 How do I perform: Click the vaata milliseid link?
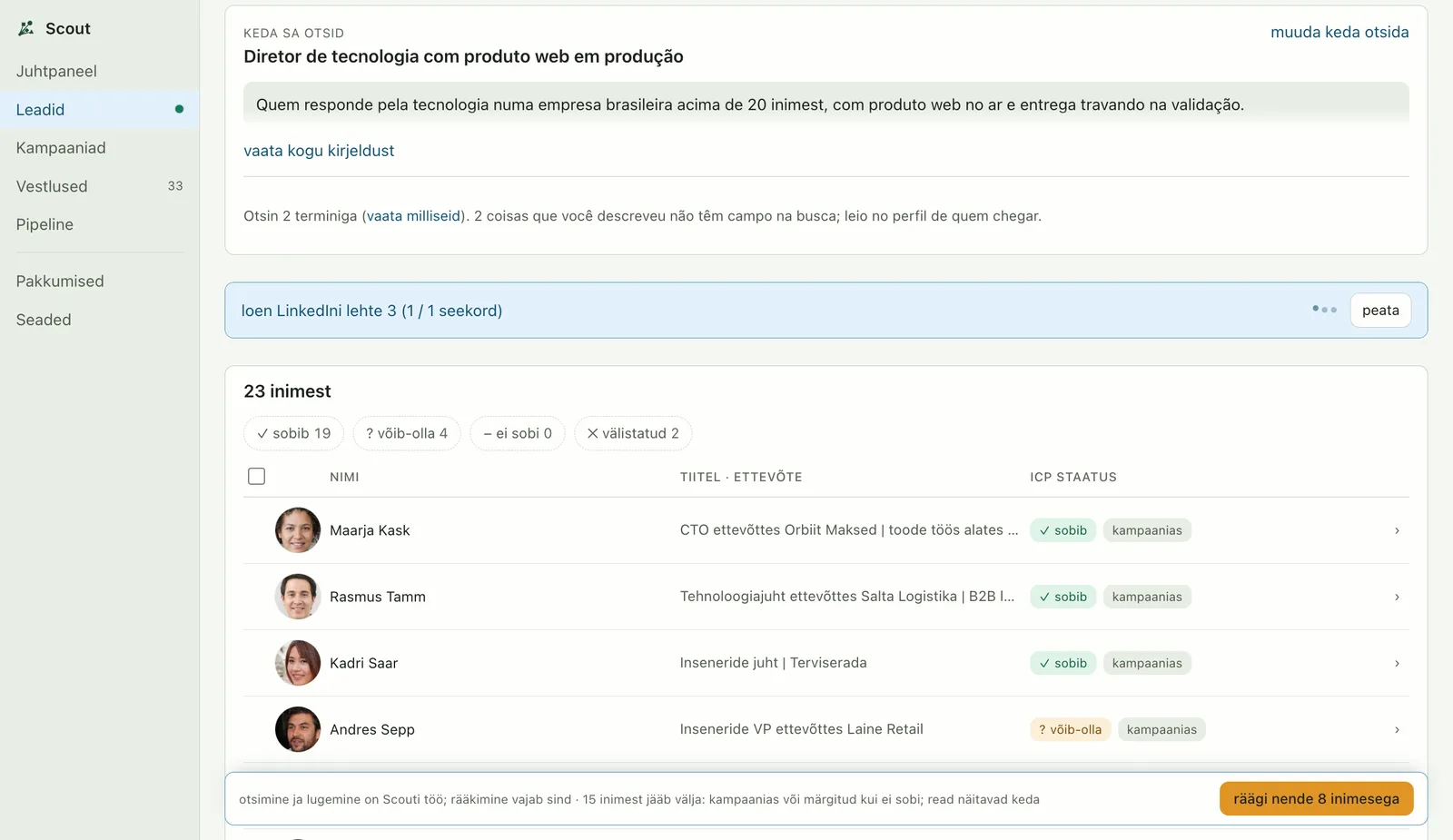pos(414,216)
